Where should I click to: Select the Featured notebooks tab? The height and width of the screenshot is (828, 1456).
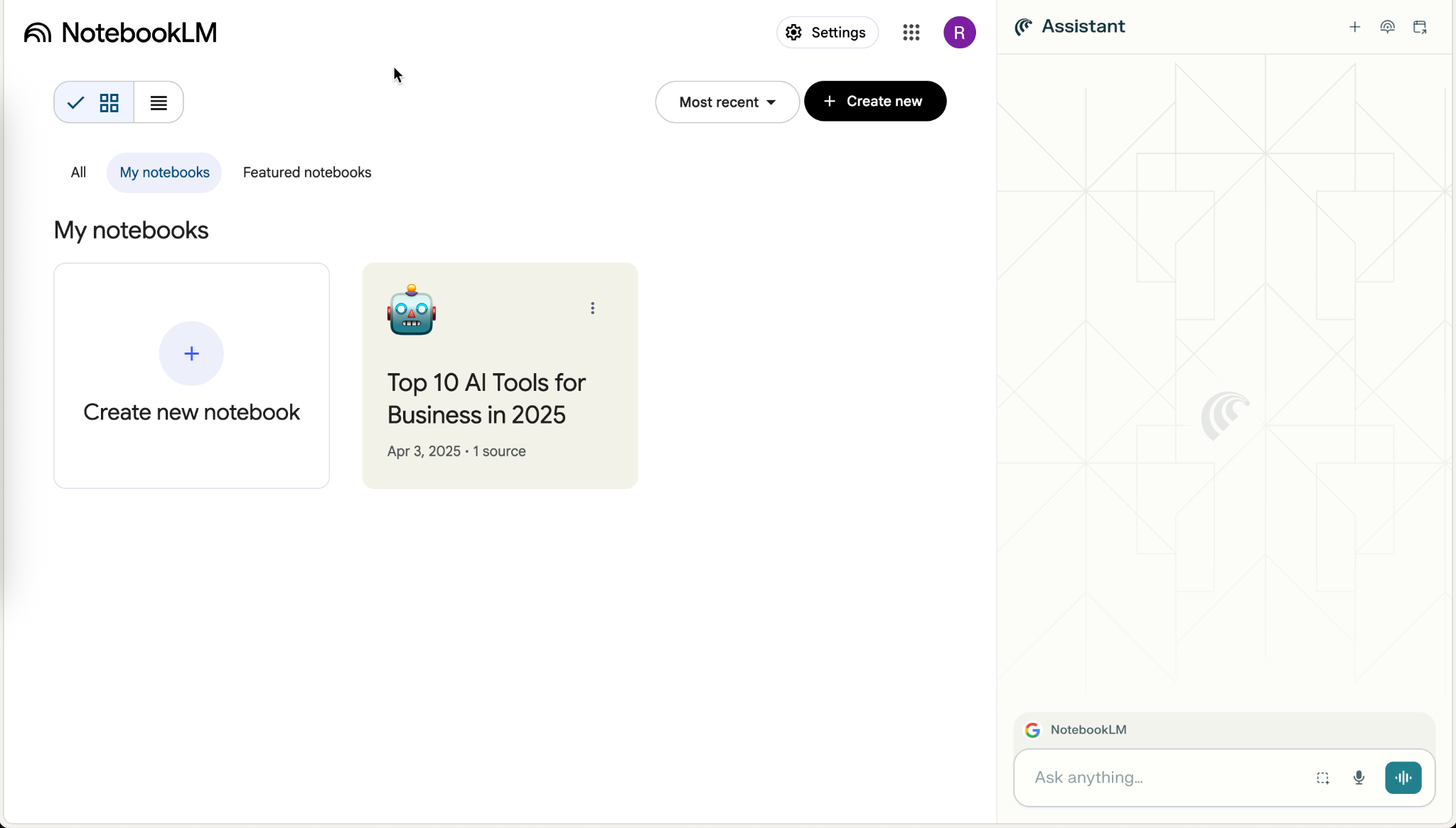[x=307, y=173]
